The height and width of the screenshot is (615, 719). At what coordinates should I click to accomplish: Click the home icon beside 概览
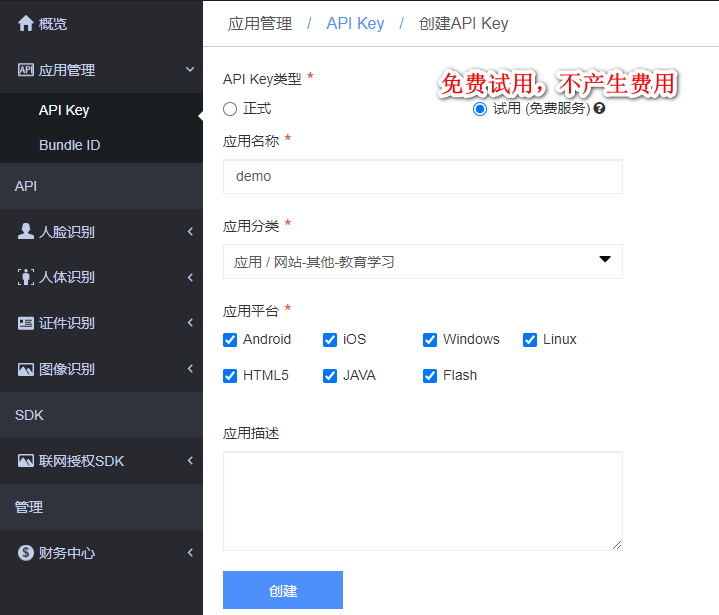pyautogui.click(x=26, y=23)
